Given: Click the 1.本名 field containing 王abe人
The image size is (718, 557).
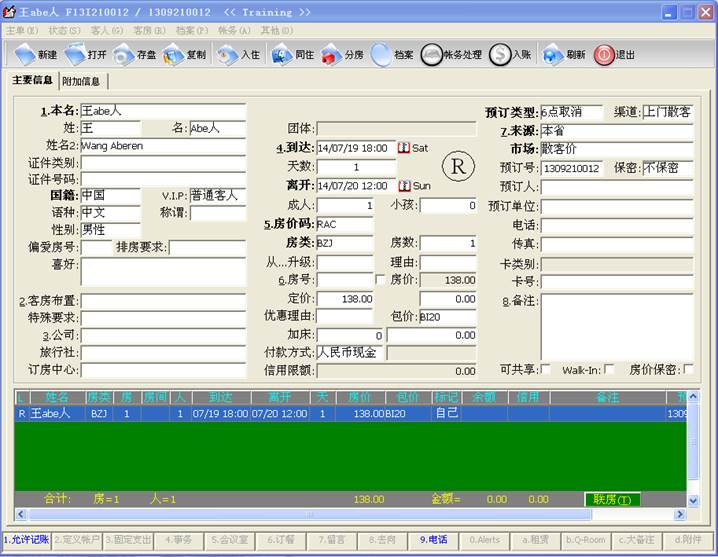Looking at the screenshot, I should pos(163,111).
